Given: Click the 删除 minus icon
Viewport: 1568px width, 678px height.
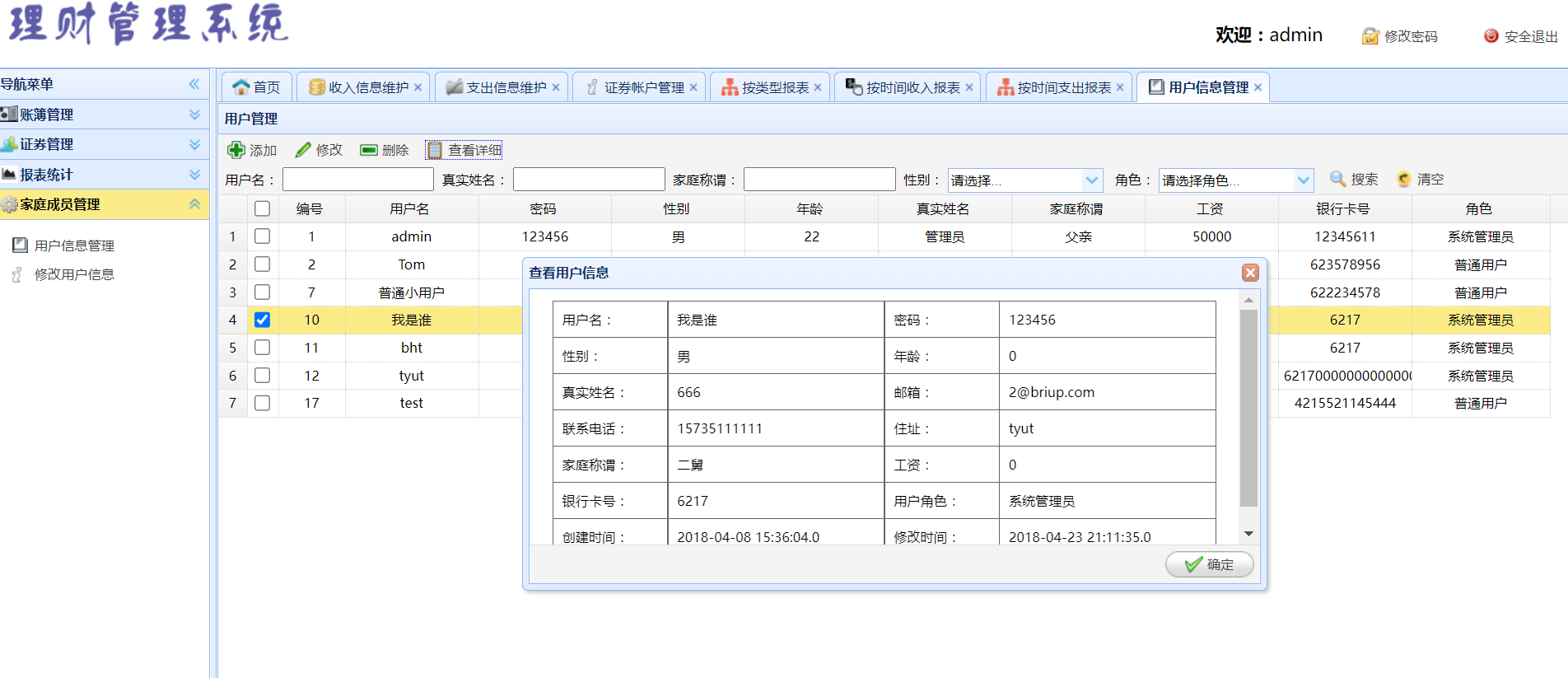Looking at the screenshot, I should [x=369, y=150].
